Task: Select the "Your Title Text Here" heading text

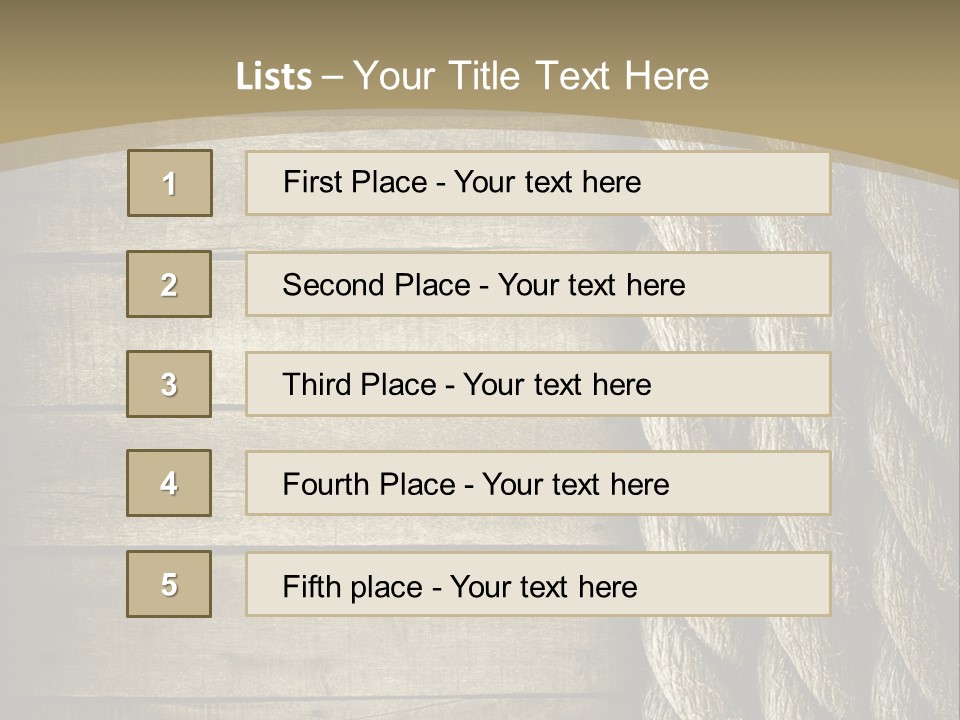Action: click(531, 76)
